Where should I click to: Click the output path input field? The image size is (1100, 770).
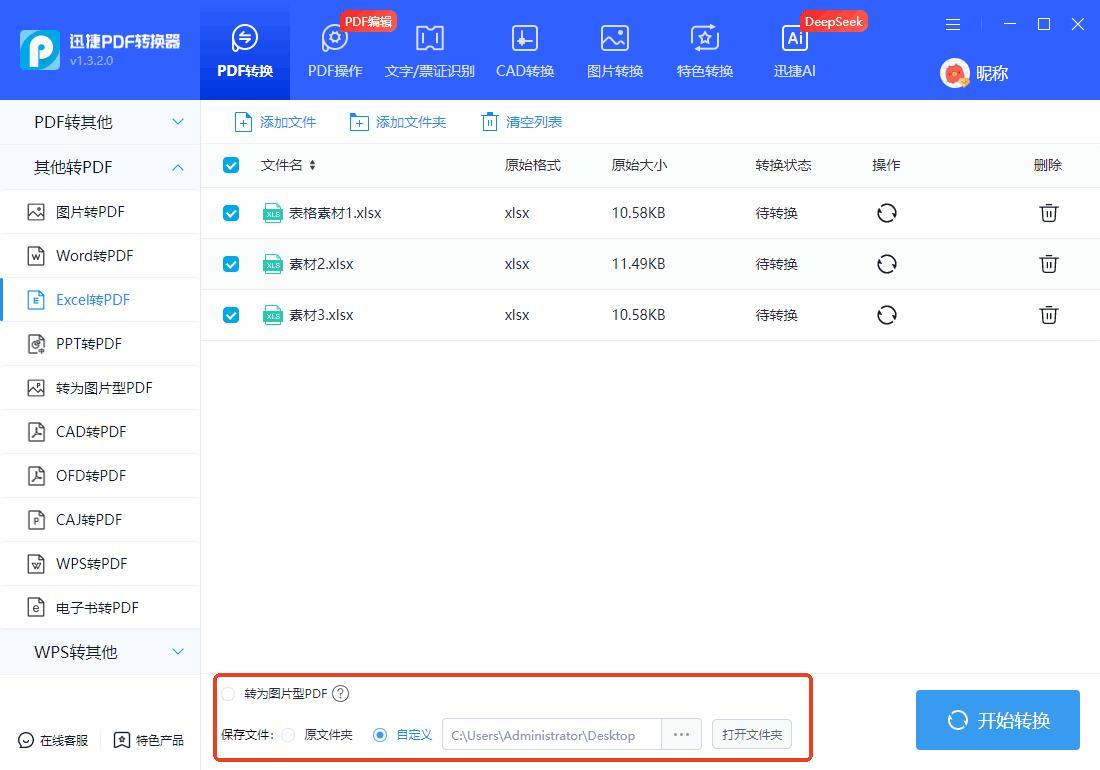pyautogui.click(x=551, y=735)
